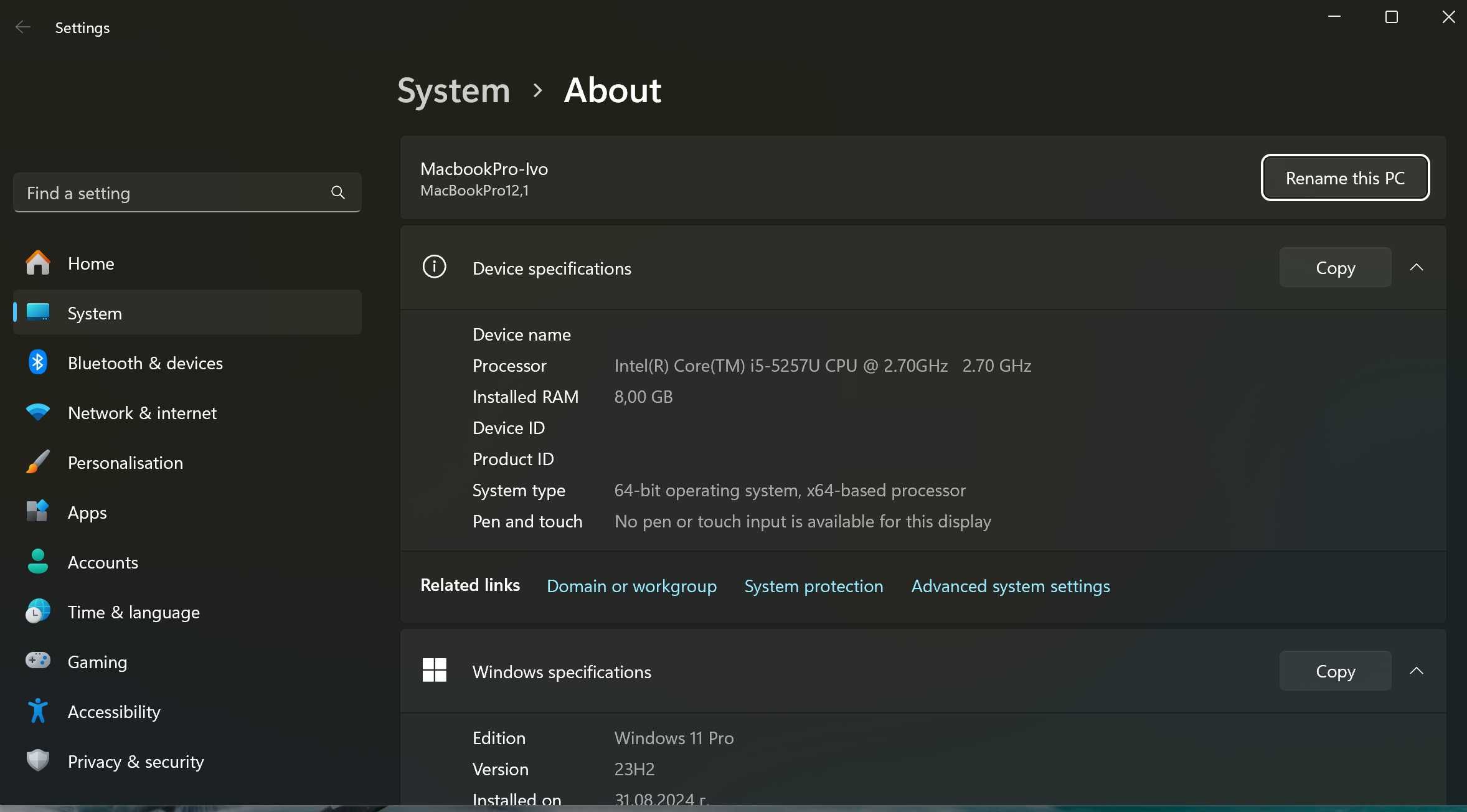
Task: Click the Windows 11 Pro edition value
Action: (x=674, y=738)
